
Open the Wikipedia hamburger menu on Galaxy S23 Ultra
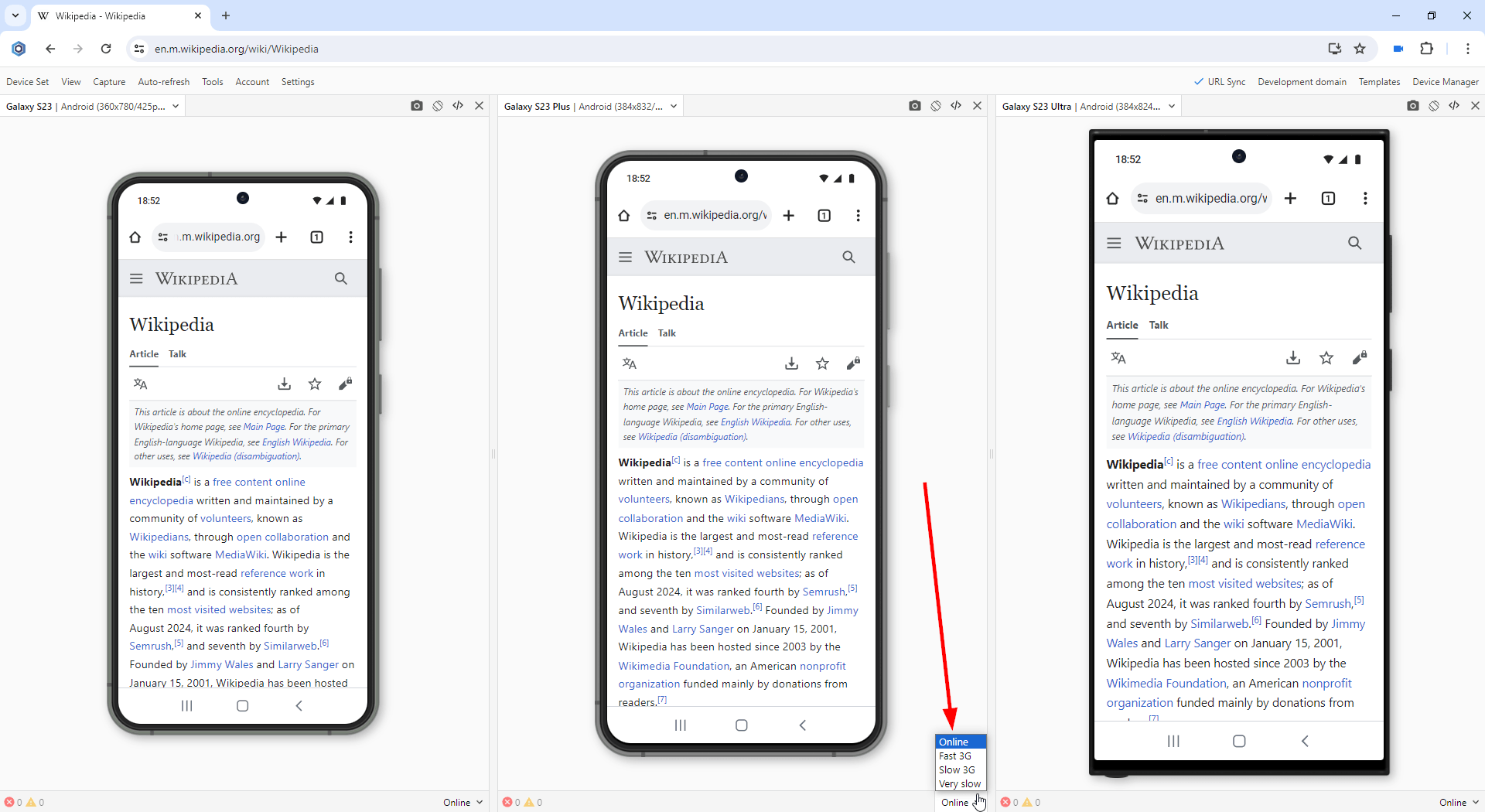pos(1114,243)
